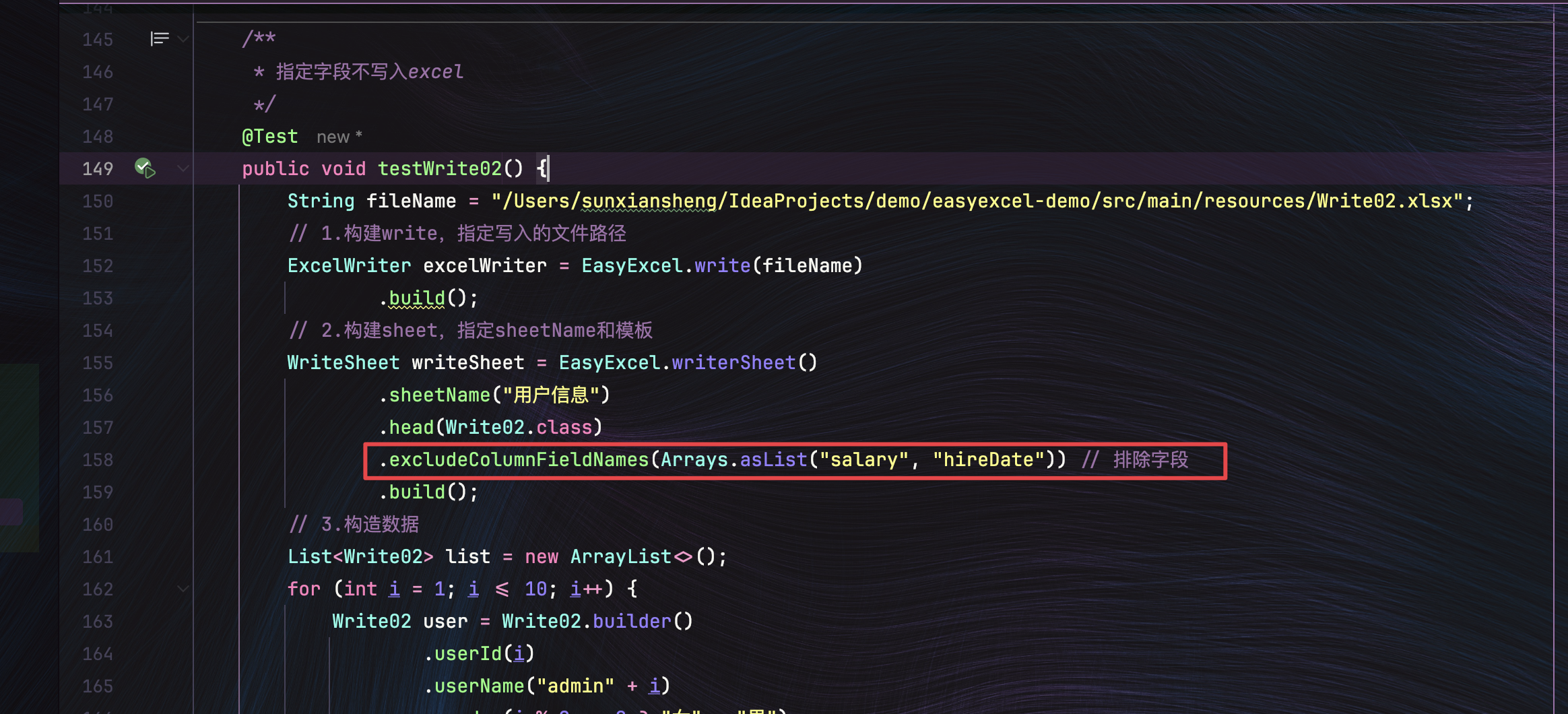
Task: Click the number 10 in the for loop
Action: pyautogui.click(x=535, y=589)
